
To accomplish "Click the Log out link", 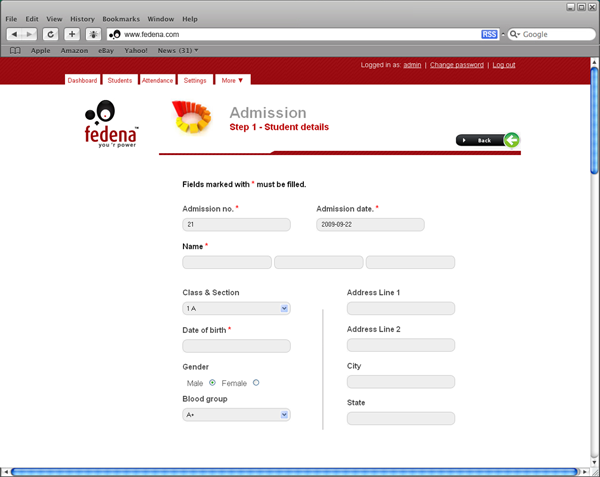I will (x=504, y=65).
